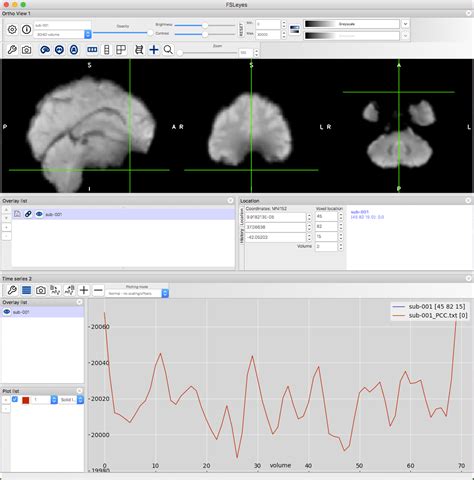Import data series from file icon
This screenshot has height=480, width=474.
tap(55, 290)
